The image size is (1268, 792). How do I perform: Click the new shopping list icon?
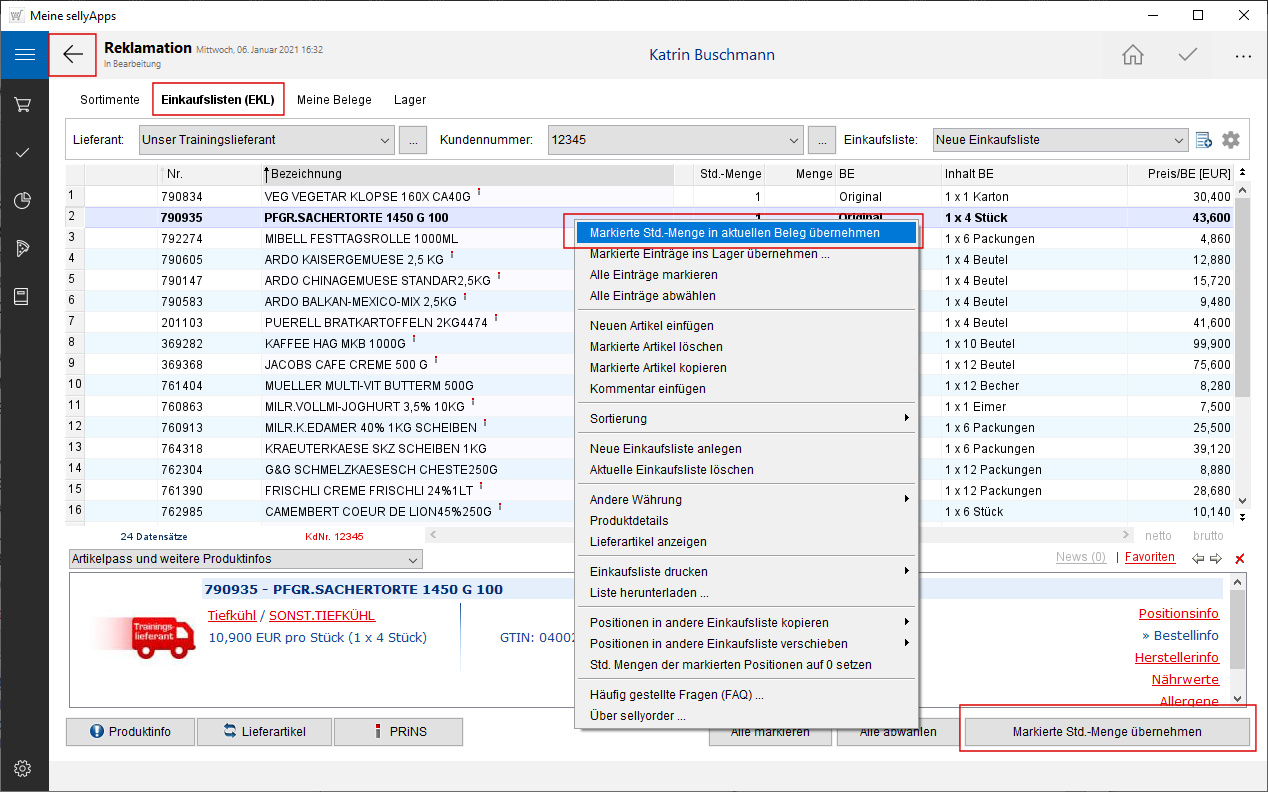tap(1204, 140)
